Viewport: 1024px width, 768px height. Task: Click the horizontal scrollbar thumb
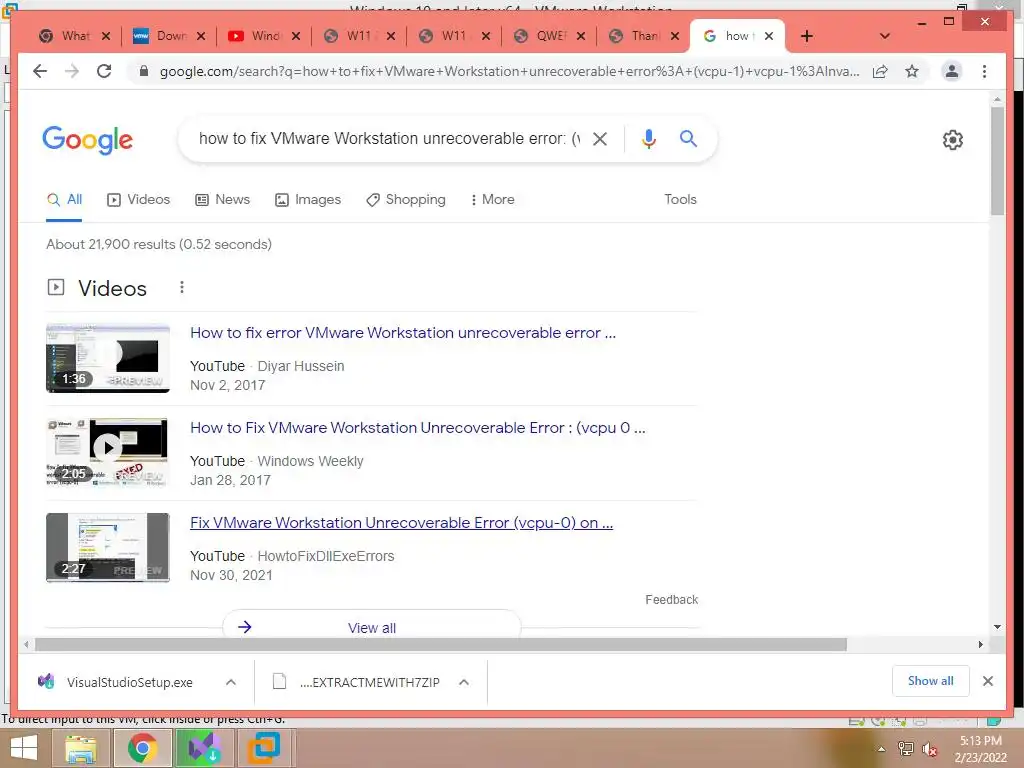tap(441, 645)
